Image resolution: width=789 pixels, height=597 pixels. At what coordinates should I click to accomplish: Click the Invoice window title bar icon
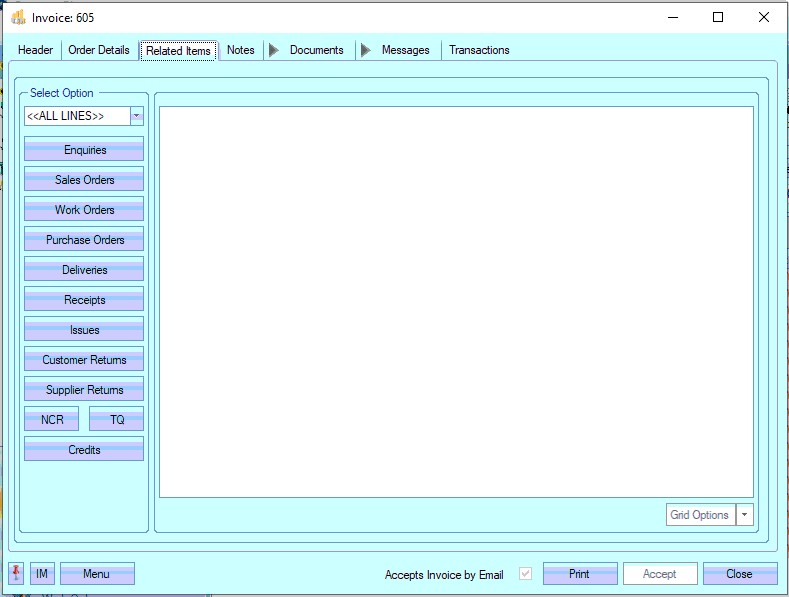[18, 18]
